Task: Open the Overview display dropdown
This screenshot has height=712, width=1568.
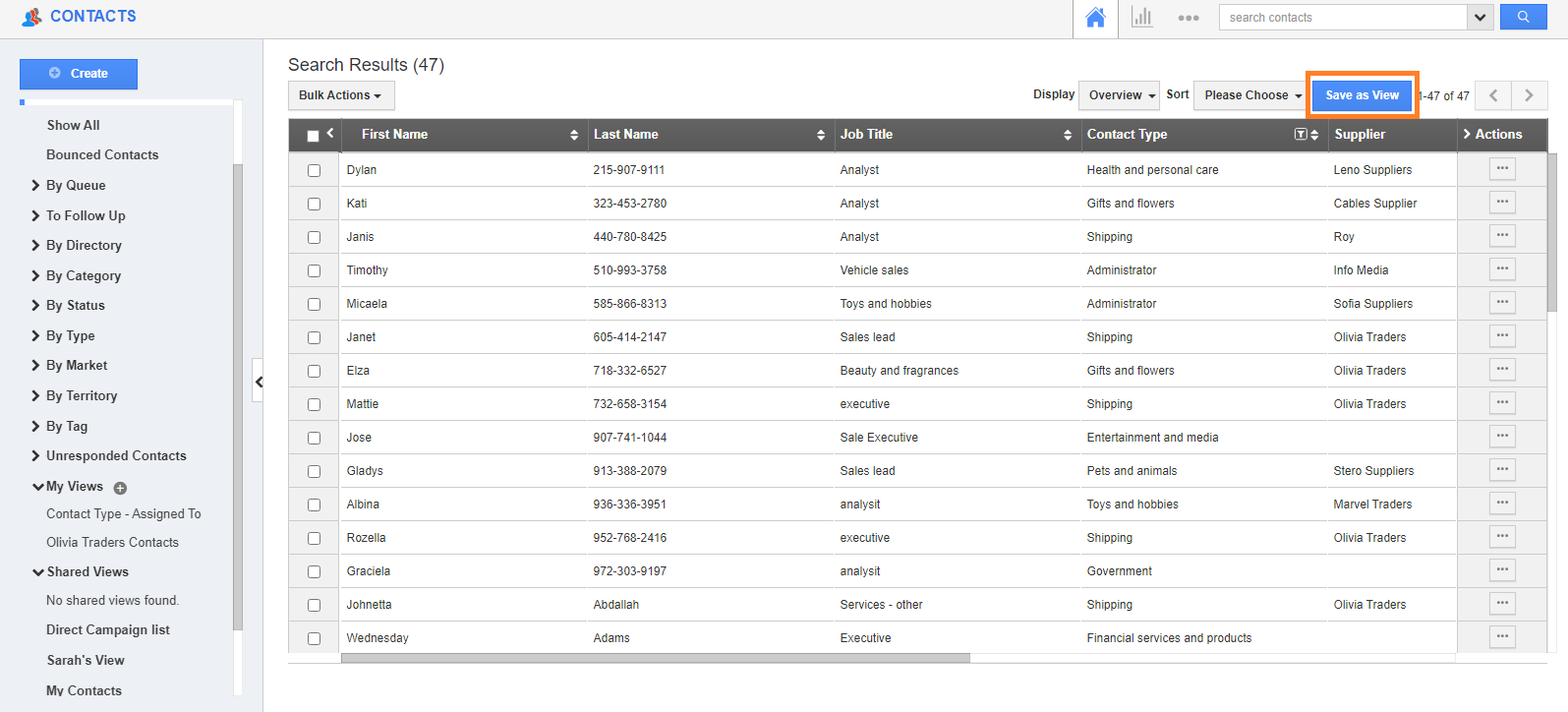Action: click(x=1119, y=95)
